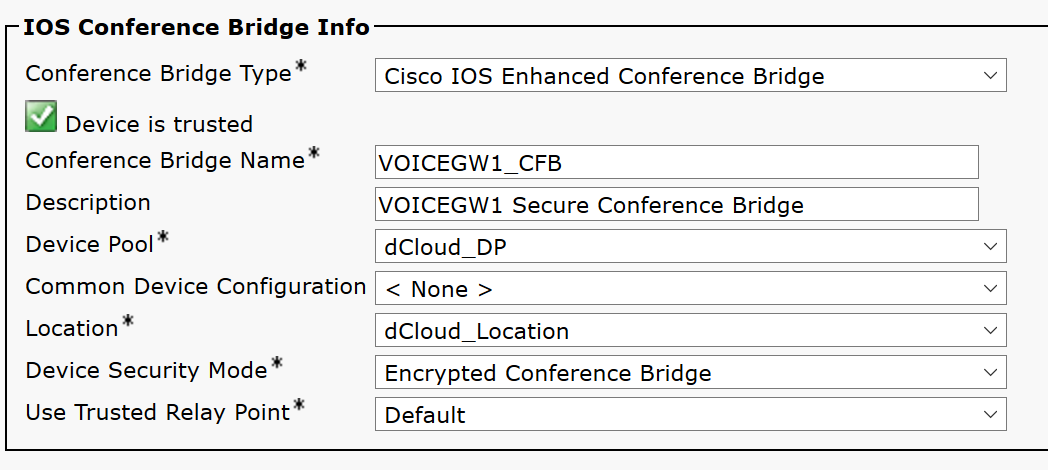Viewport: 1048px width, 470px height.
Task: Click the Use Trusted Relay Point chevron arrow
Action: [990, 415]
